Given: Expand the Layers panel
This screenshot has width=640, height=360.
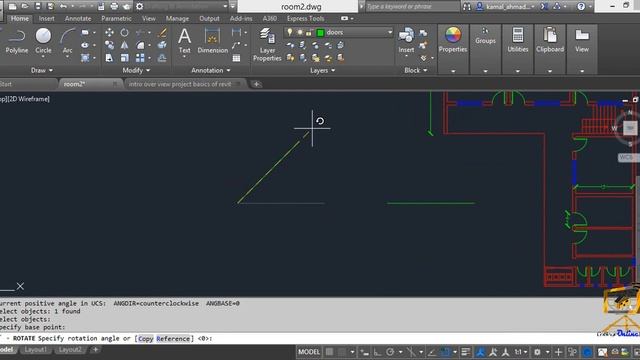Looking at the screenshot, I should coord(322,70).
